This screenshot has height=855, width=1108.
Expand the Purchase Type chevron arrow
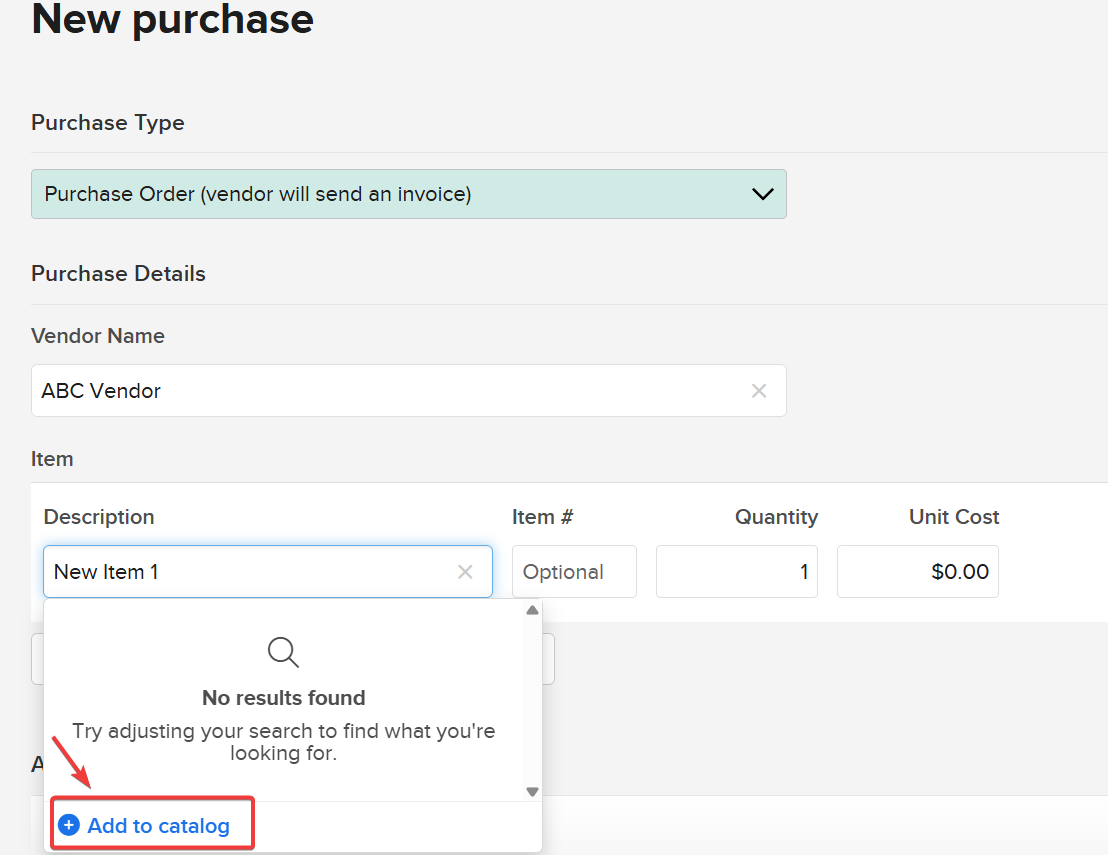[x=762, y=194]
